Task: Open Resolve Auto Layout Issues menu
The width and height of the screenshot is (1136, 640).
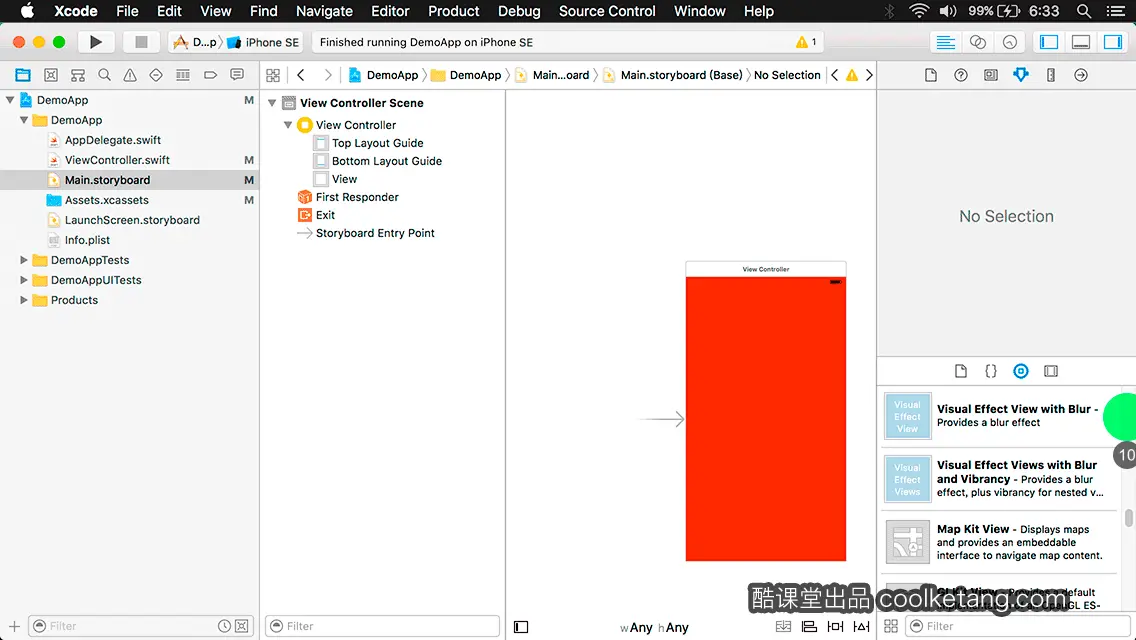Action: pos(861,626)
